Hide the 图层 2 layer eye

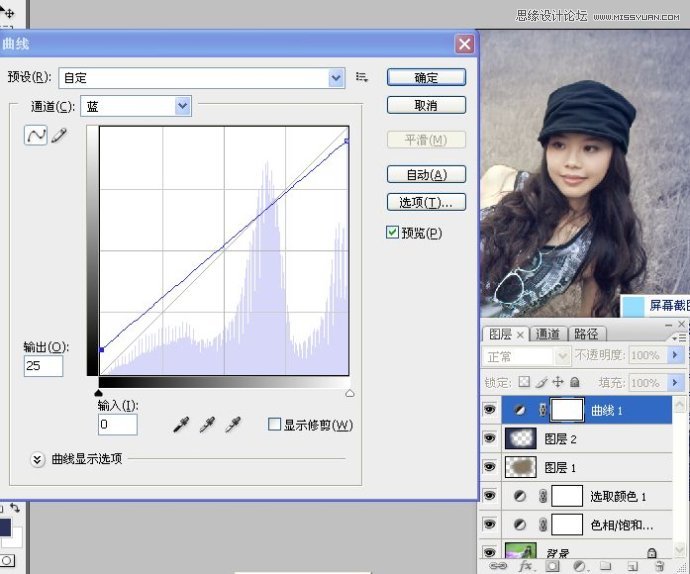(x=489, y=438)
